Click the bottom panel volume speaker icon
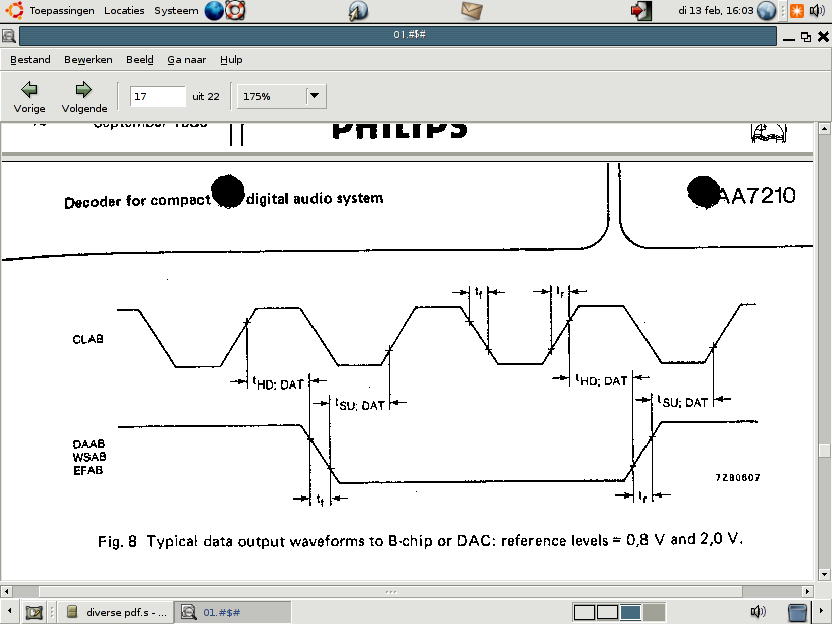 [758, 612]
